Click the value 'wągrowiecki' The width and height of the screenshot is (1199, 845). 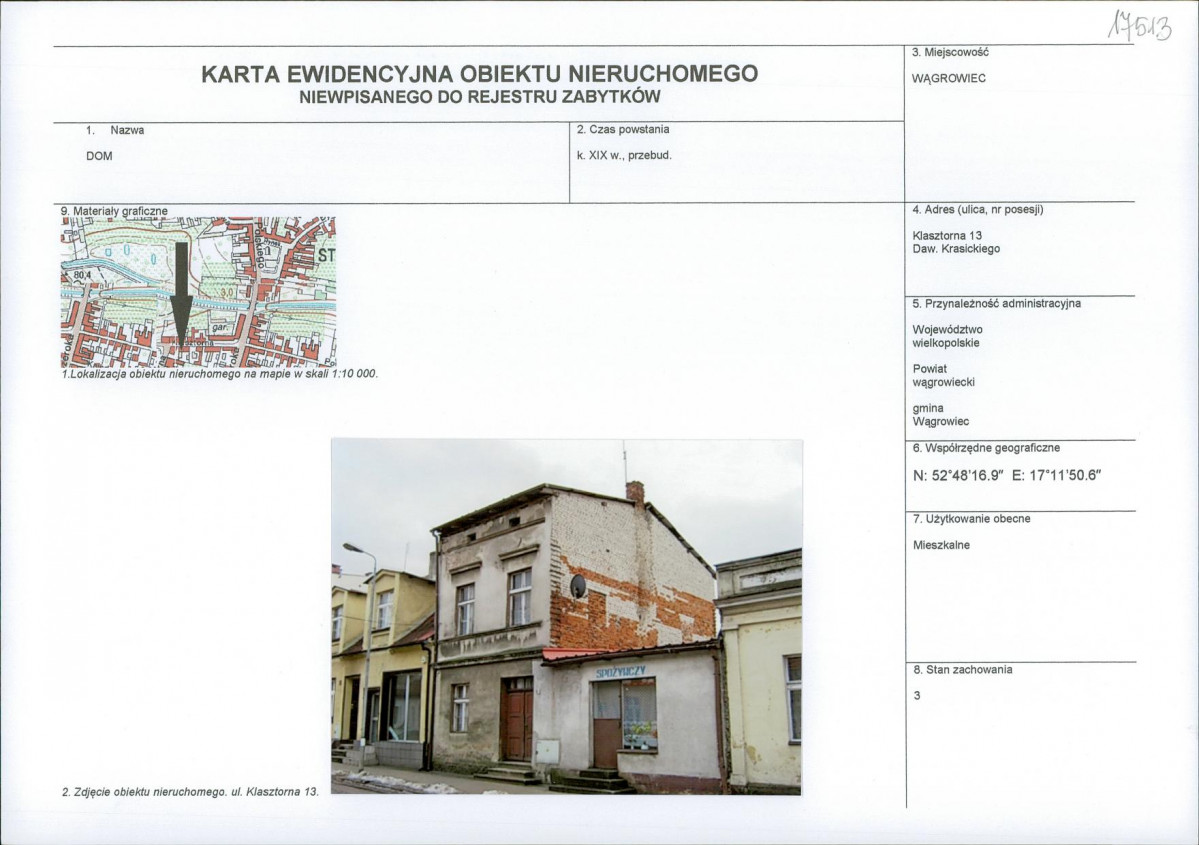(x=944, y=382)
